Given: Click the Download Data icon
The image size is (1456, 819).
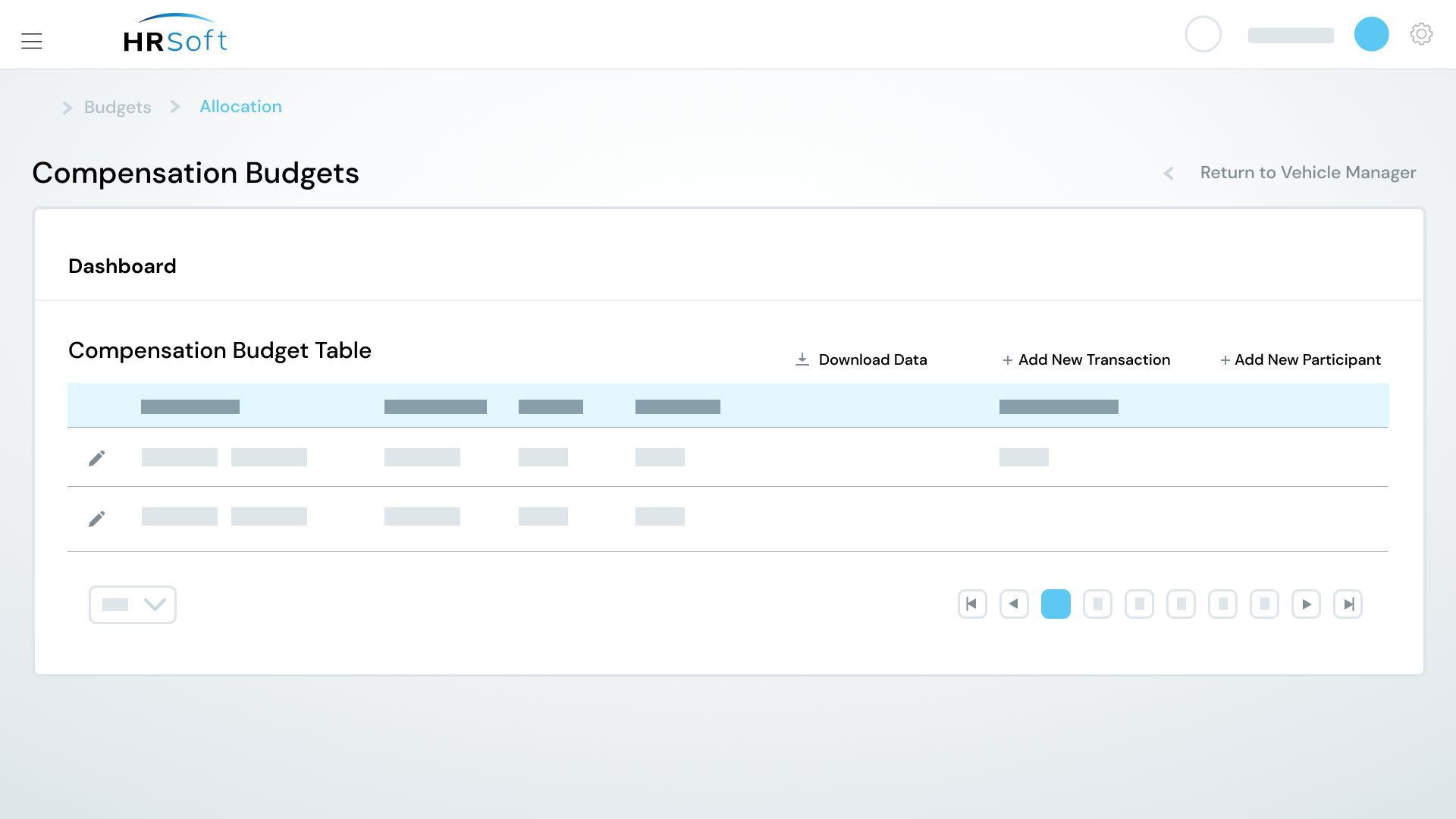Looking at the screenshot, I should pyautogui.click(x=802, y=359).
